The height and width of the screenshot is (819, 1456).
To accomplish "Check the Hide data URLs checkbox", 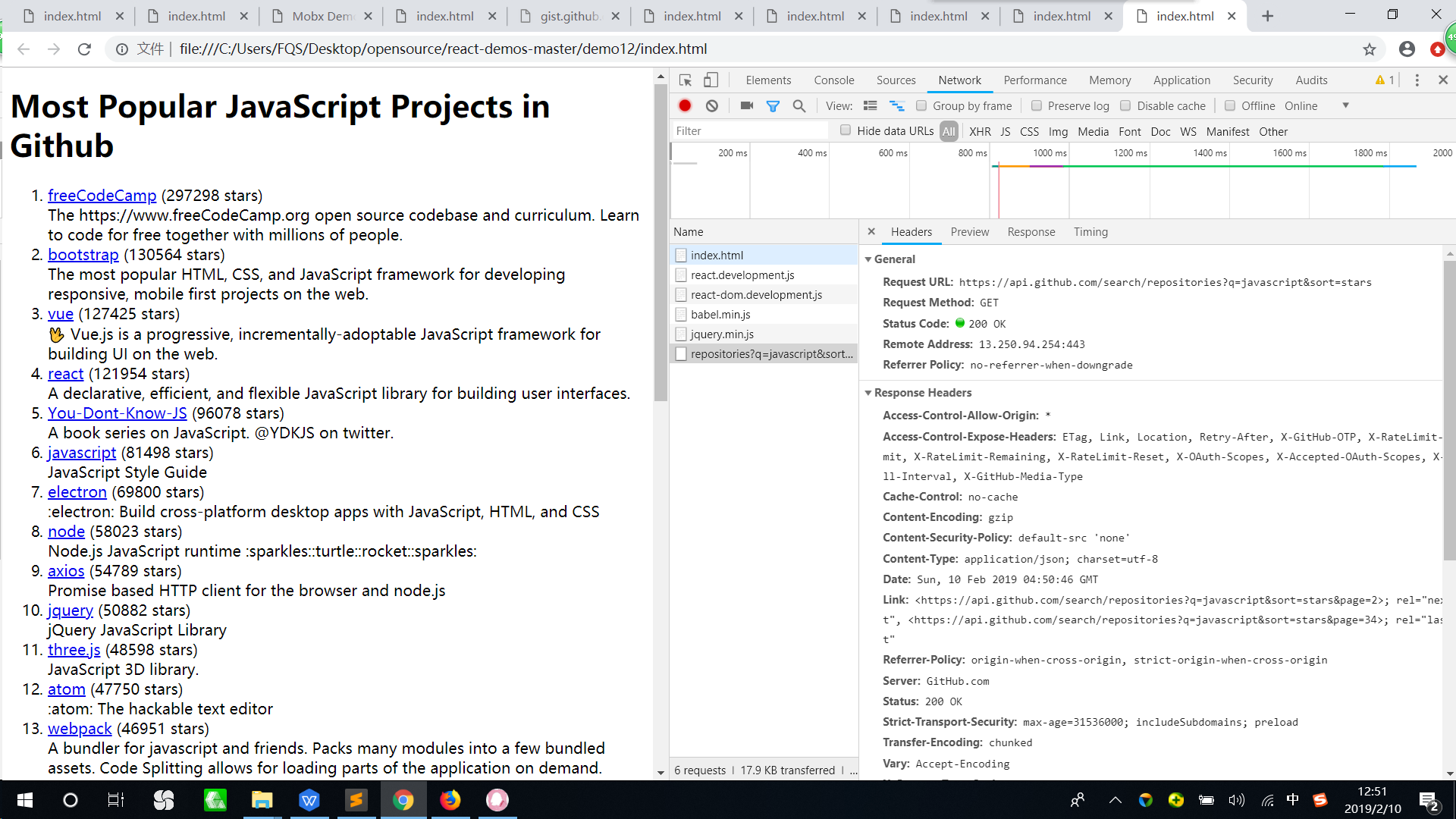I will (846, 130).
